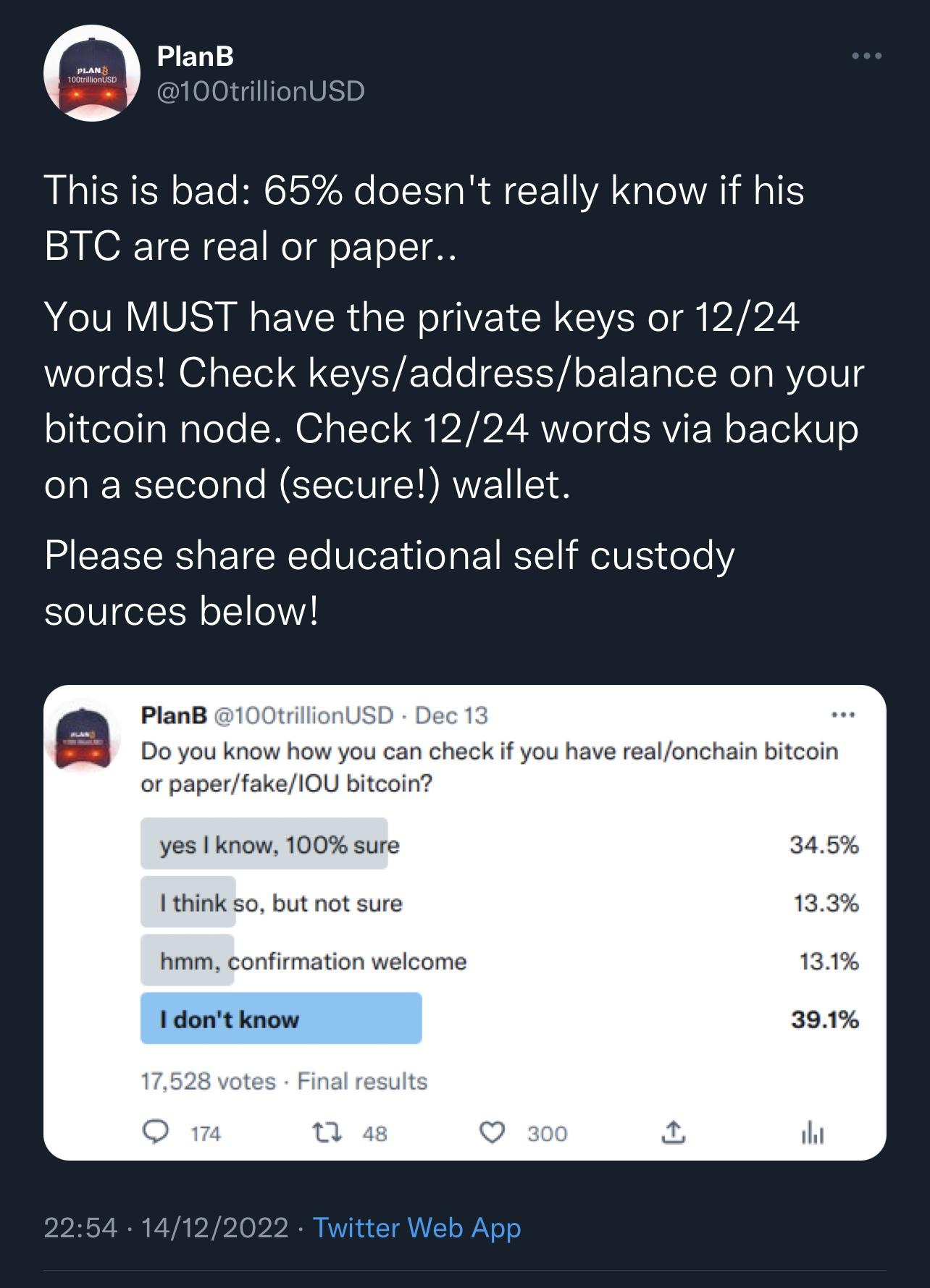This screenshot has height=1288, width=930.
Task: Open the tweet's three-dot more options menu
Action: 866,56
